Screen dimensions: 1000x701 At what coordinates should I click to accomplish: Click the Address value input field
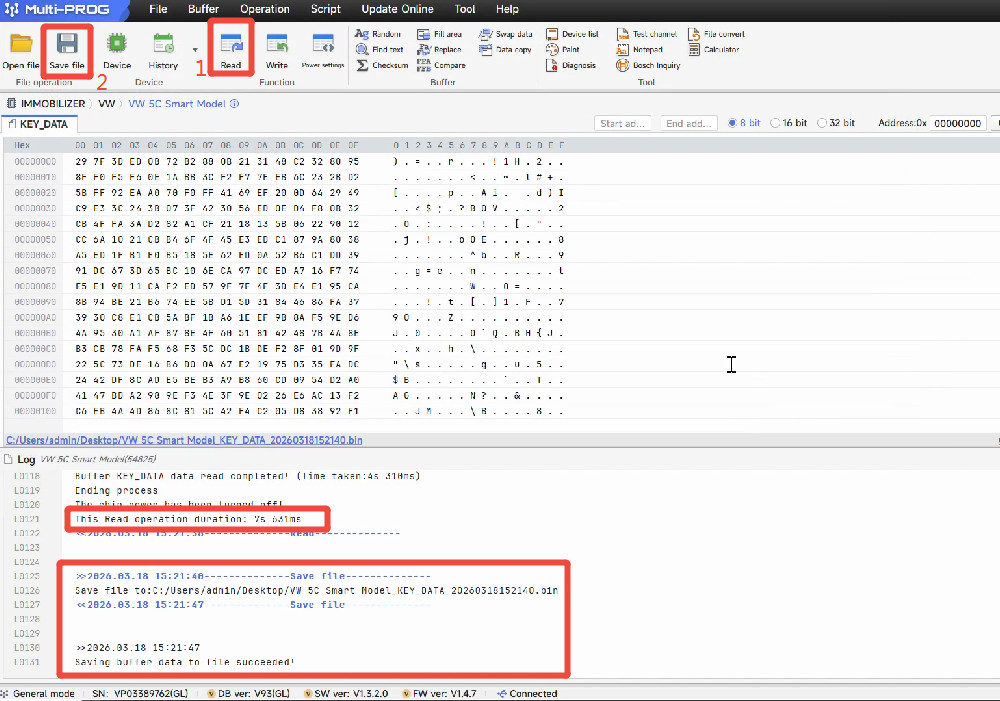(956, 123)
